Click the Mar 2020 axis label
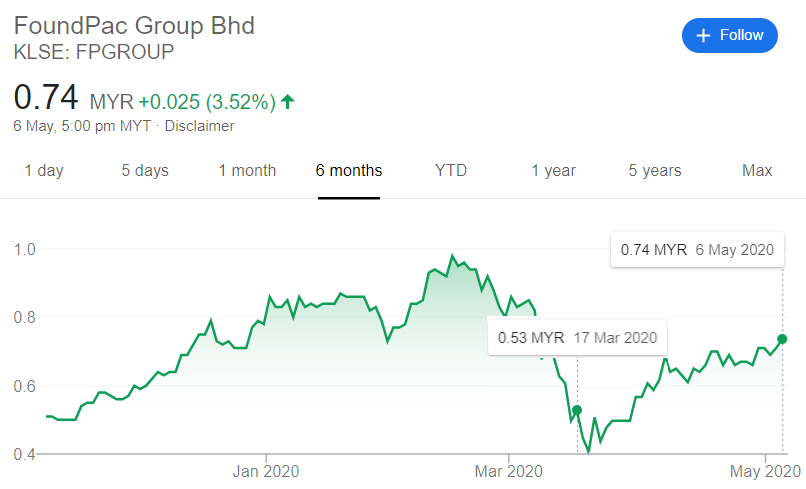This screenshot has height=489, width=806. [508, 471]
